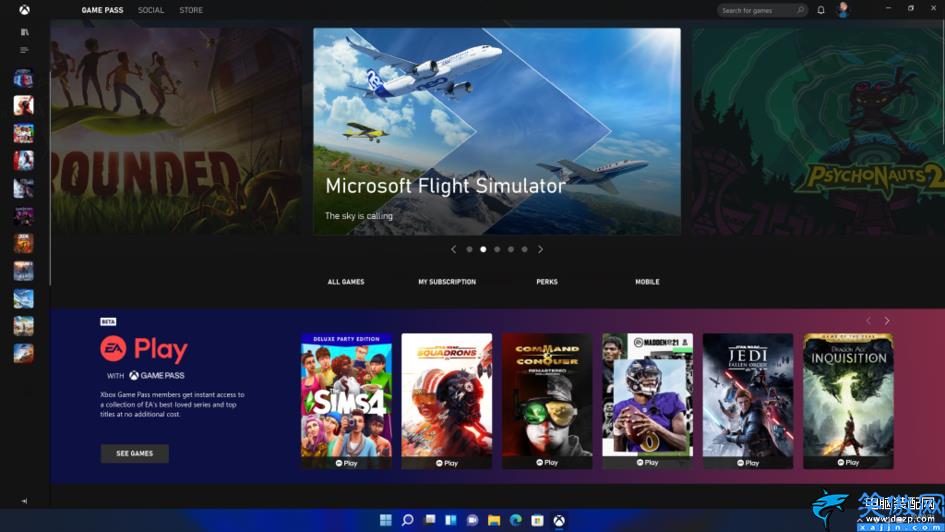Open the MY SUBSCRIPTION section
This screenshot has width=945, height=532.
(x=447, y=282)
